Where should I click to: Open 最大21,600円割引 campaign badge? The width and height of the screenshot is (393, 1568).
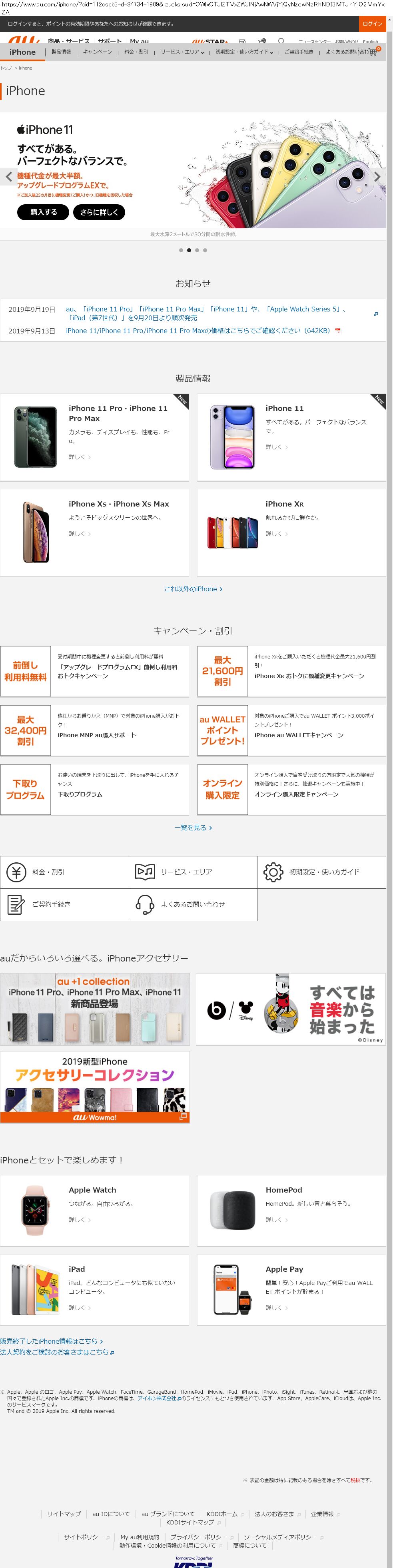(x=223, y=671)
